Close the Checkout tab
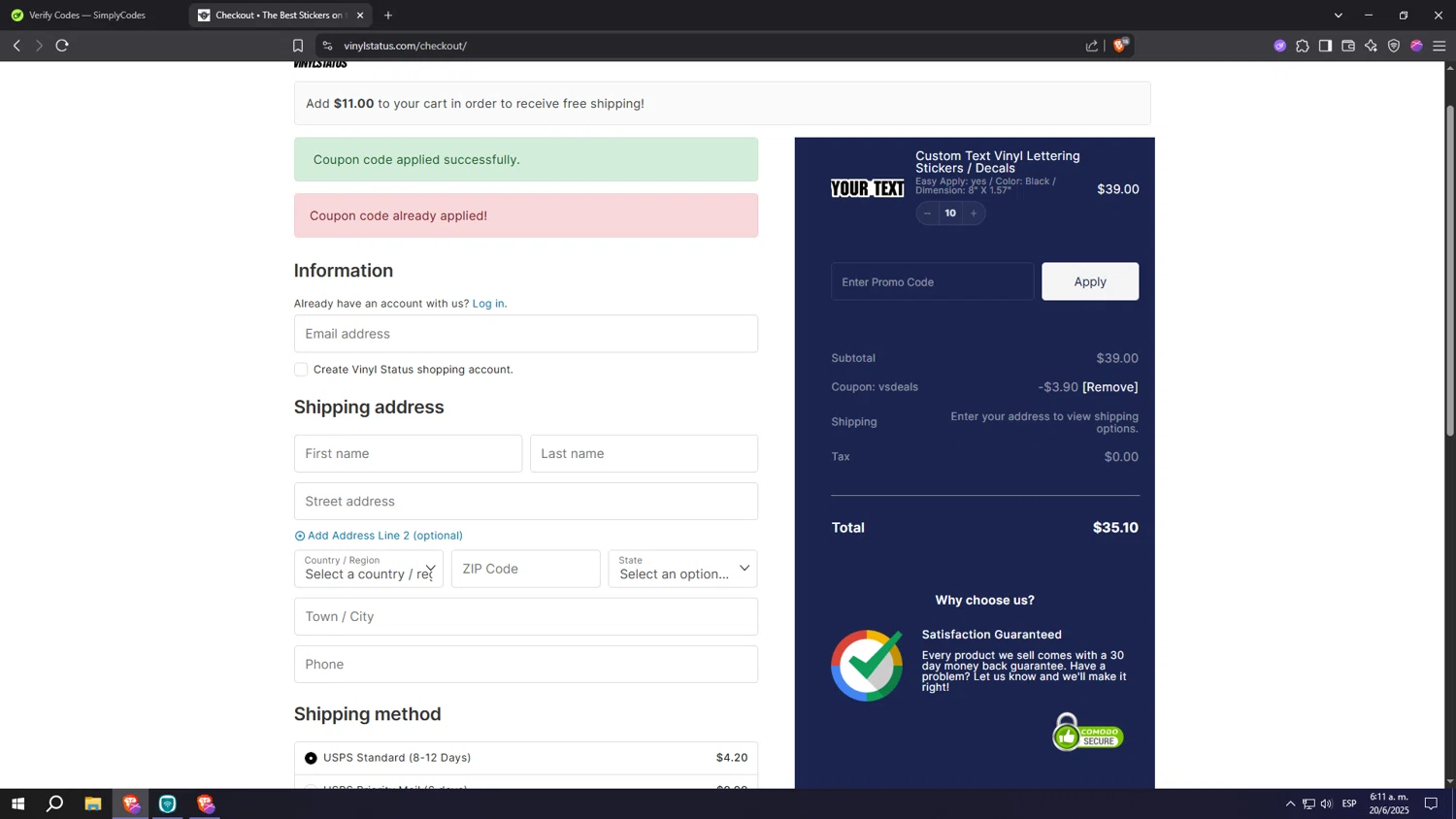Image resolution: width=1456 pixels, height=819 pixels. pos(360,16)
